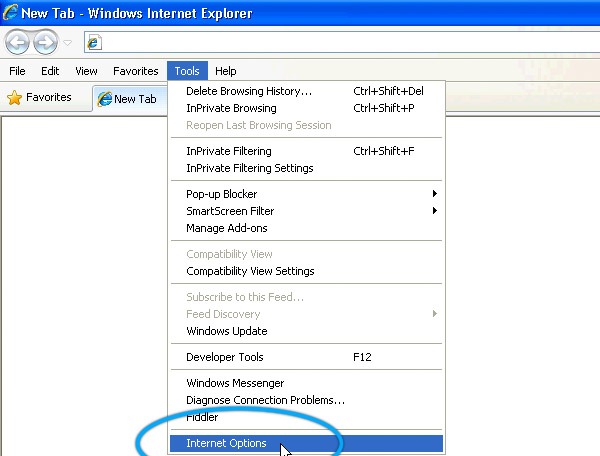Click the Forward navigation arrow button
The height and width of the screenshot is (456, 600).
[46, 42]
